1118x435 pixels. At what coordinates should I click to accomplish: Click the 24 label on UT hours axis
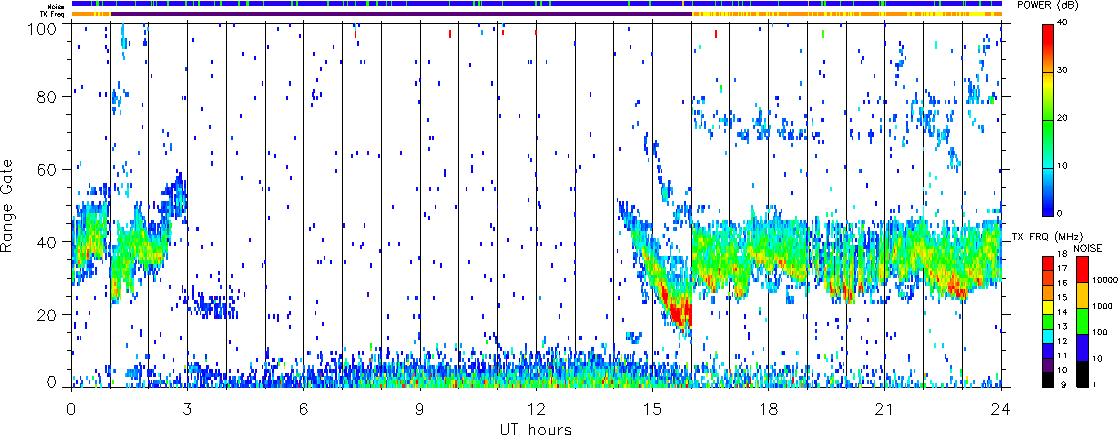[x=1001, y=409]
